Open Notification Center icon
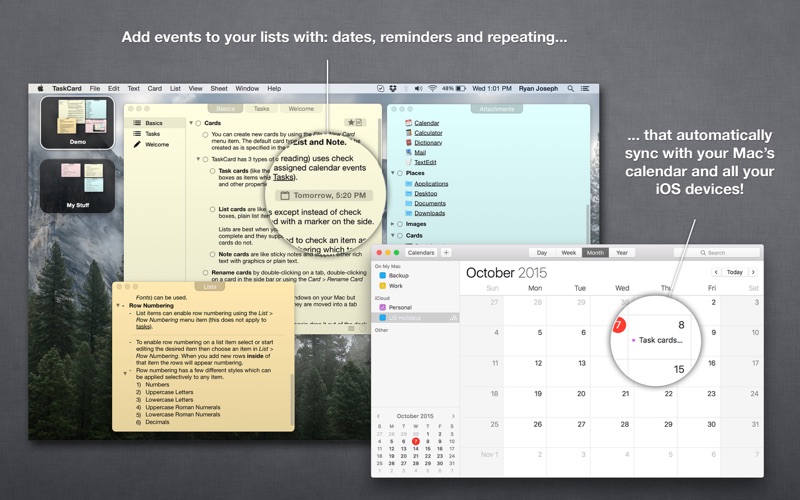 [585, 88]
